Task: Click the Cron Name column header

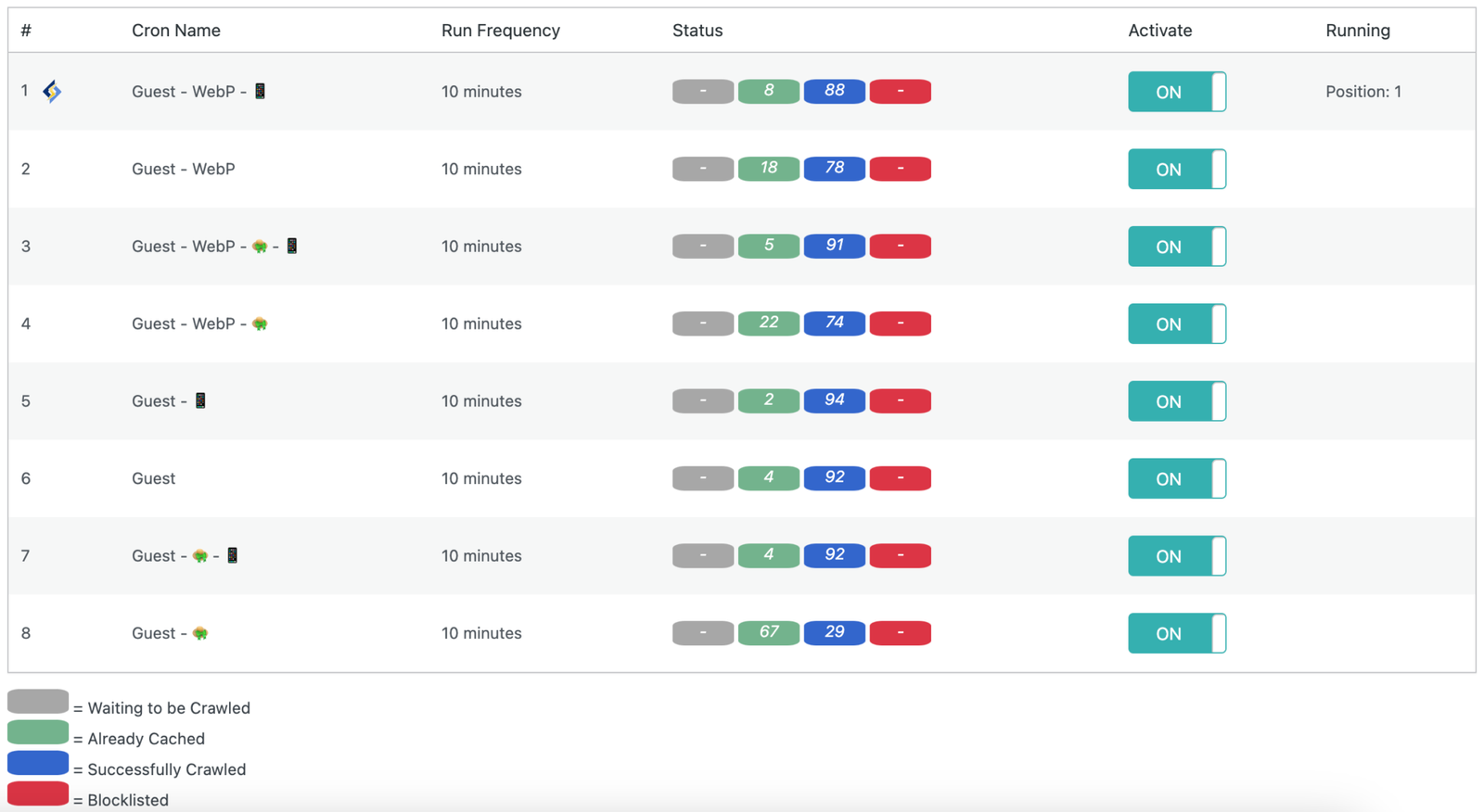Action: [176, 31]
